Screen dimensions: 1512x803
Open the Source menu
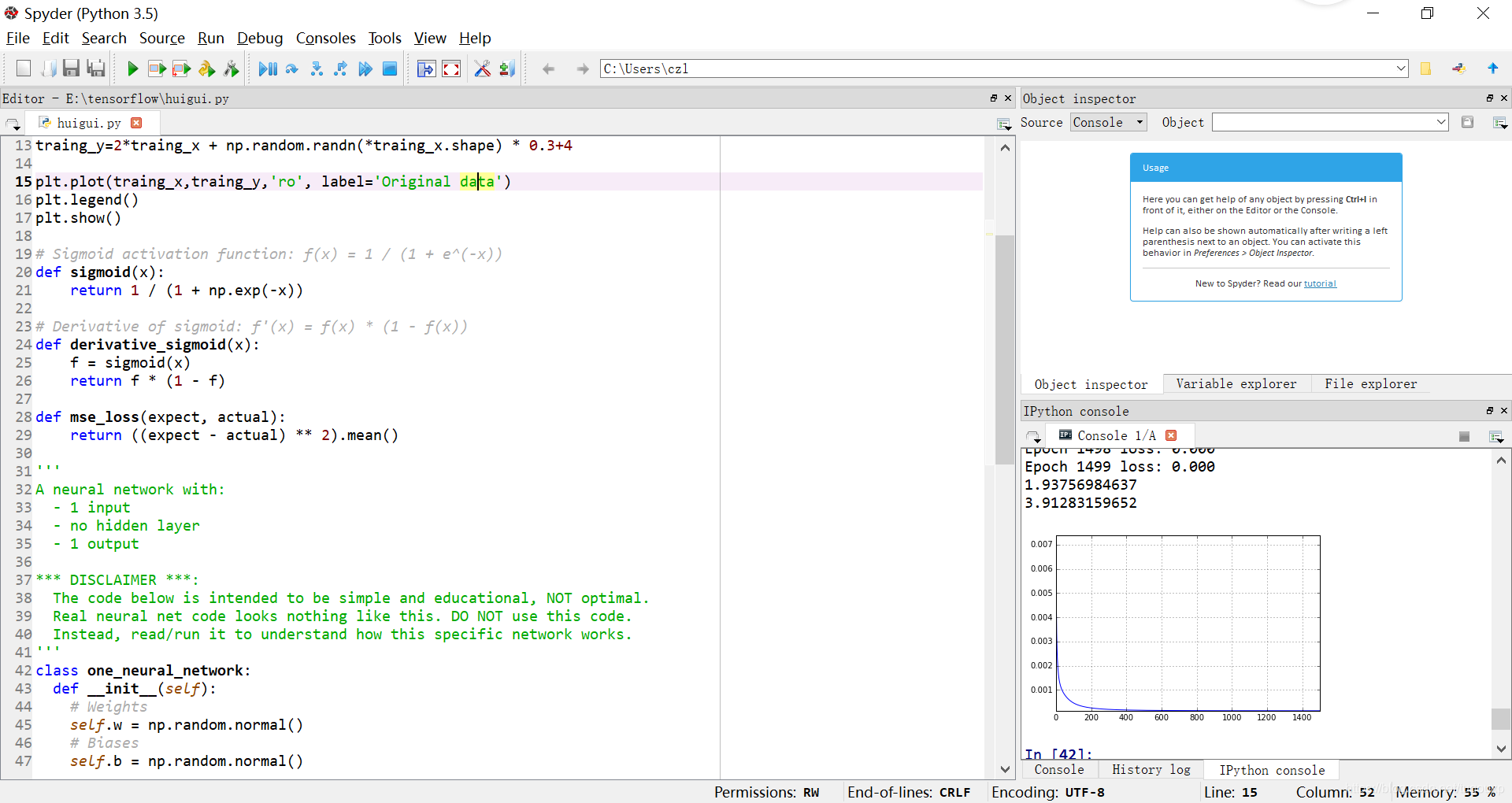[x=162, y=38]
